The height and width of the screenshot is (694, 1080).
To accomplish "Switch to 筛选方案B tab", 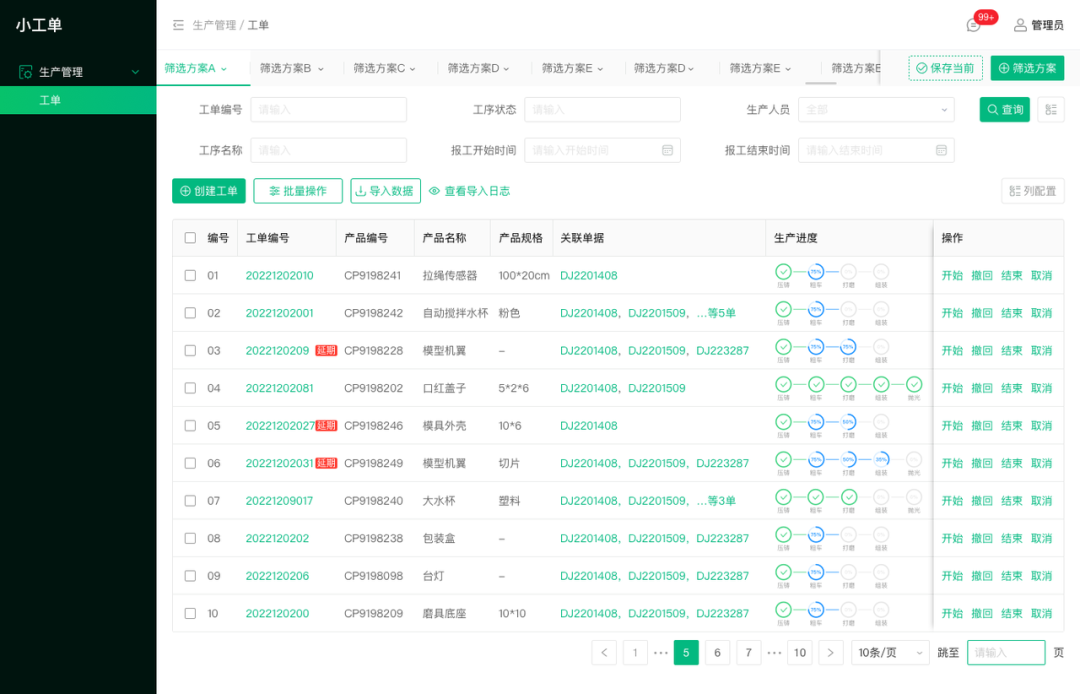I will point(285,68).
